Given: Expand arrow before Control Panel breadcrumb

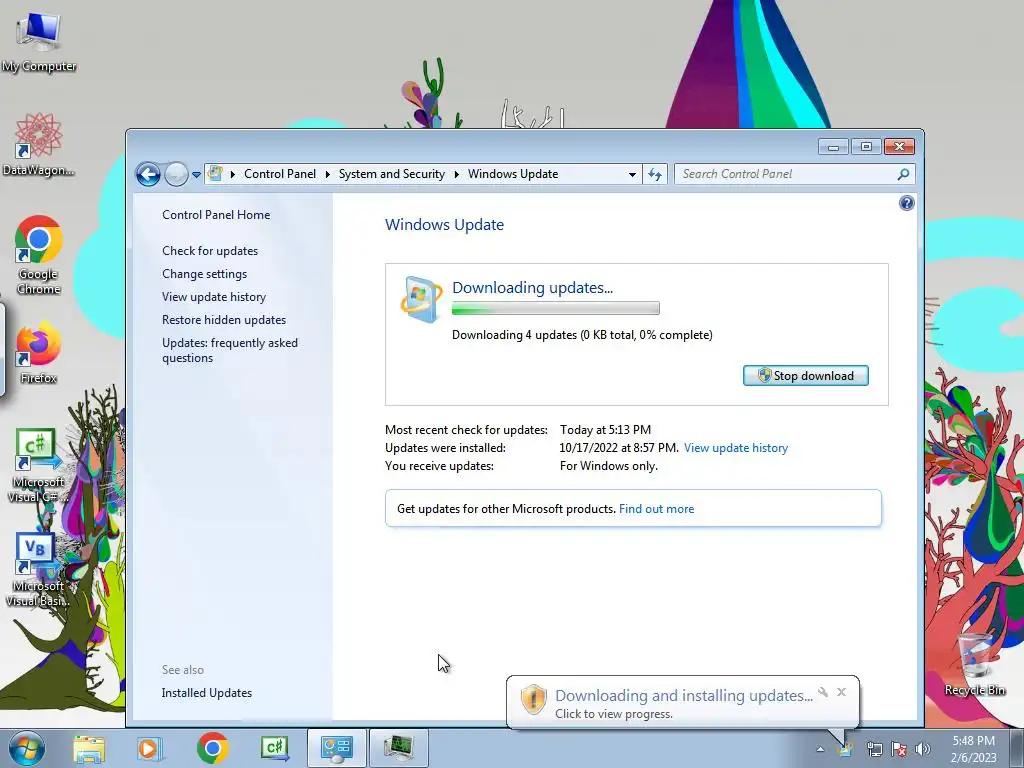Looking at the screenshot, I should 232,174.
